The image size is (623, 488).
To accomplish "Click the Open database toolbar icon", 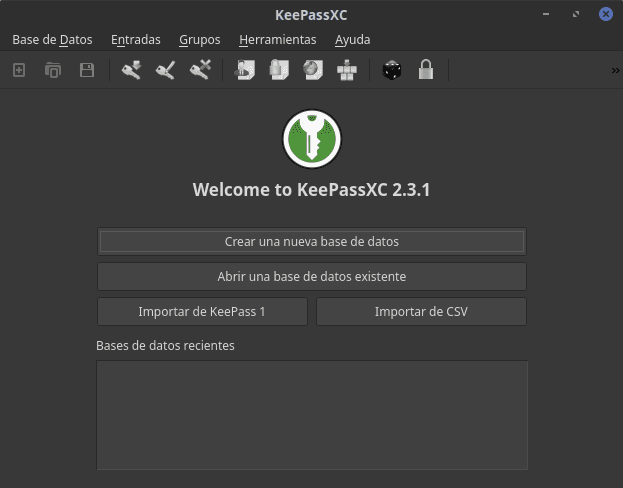I will pyautogui.click(x=53, y=70).
